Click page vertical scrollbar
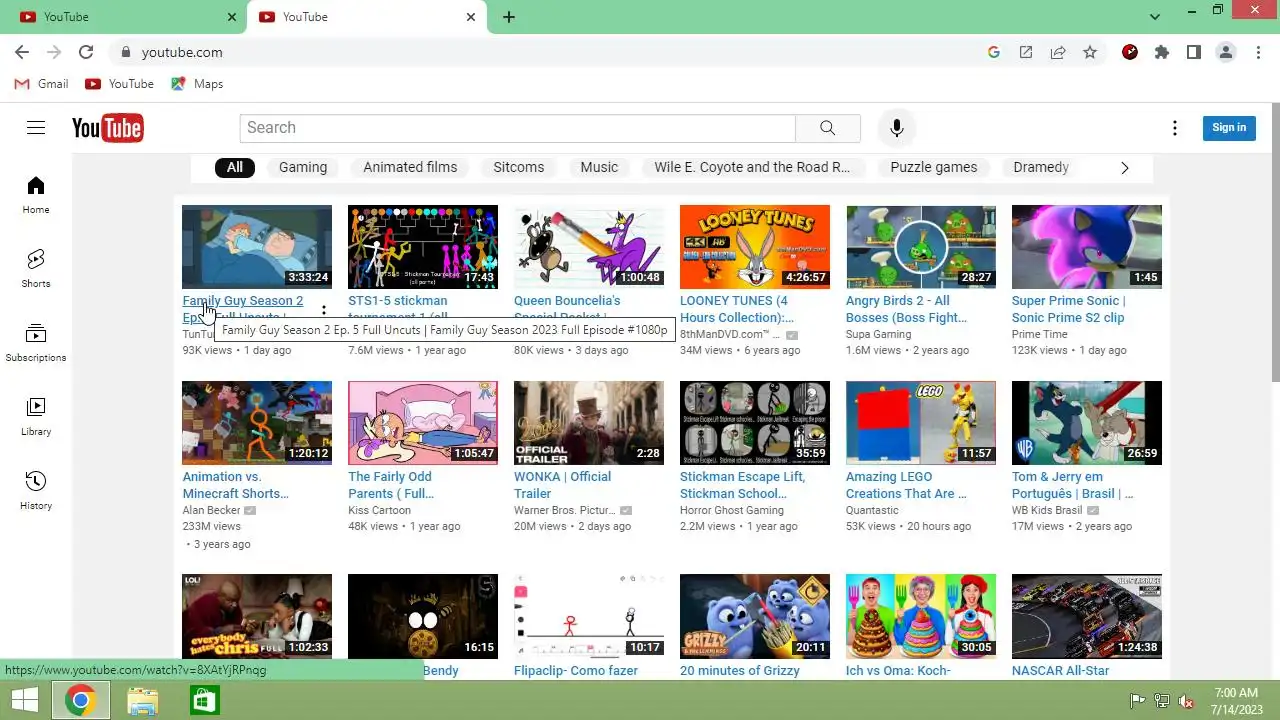Viewport: 1280px width, 720px height. coord(1275,240)
